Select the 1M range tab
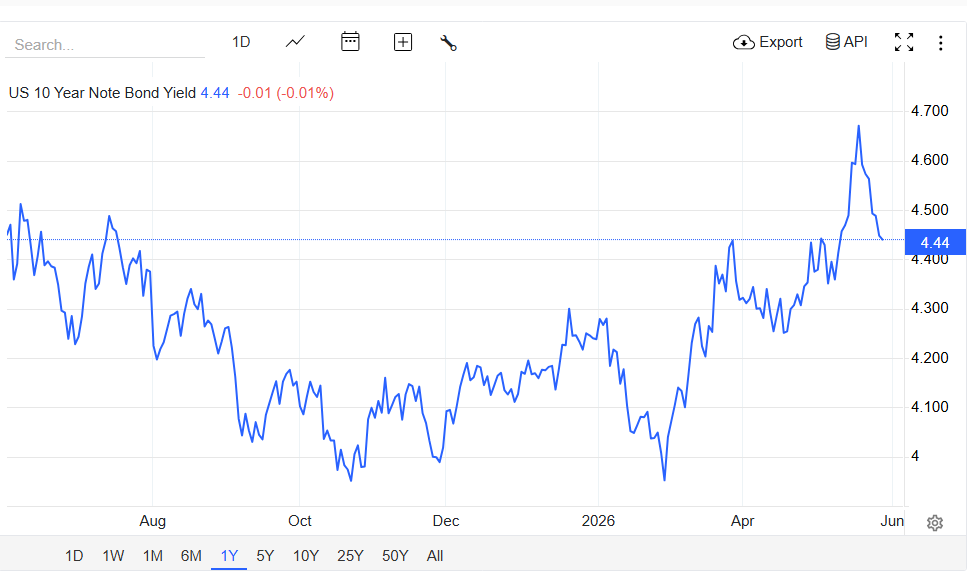This screenshot has height=573, width=973. click(x=153, y=556)
